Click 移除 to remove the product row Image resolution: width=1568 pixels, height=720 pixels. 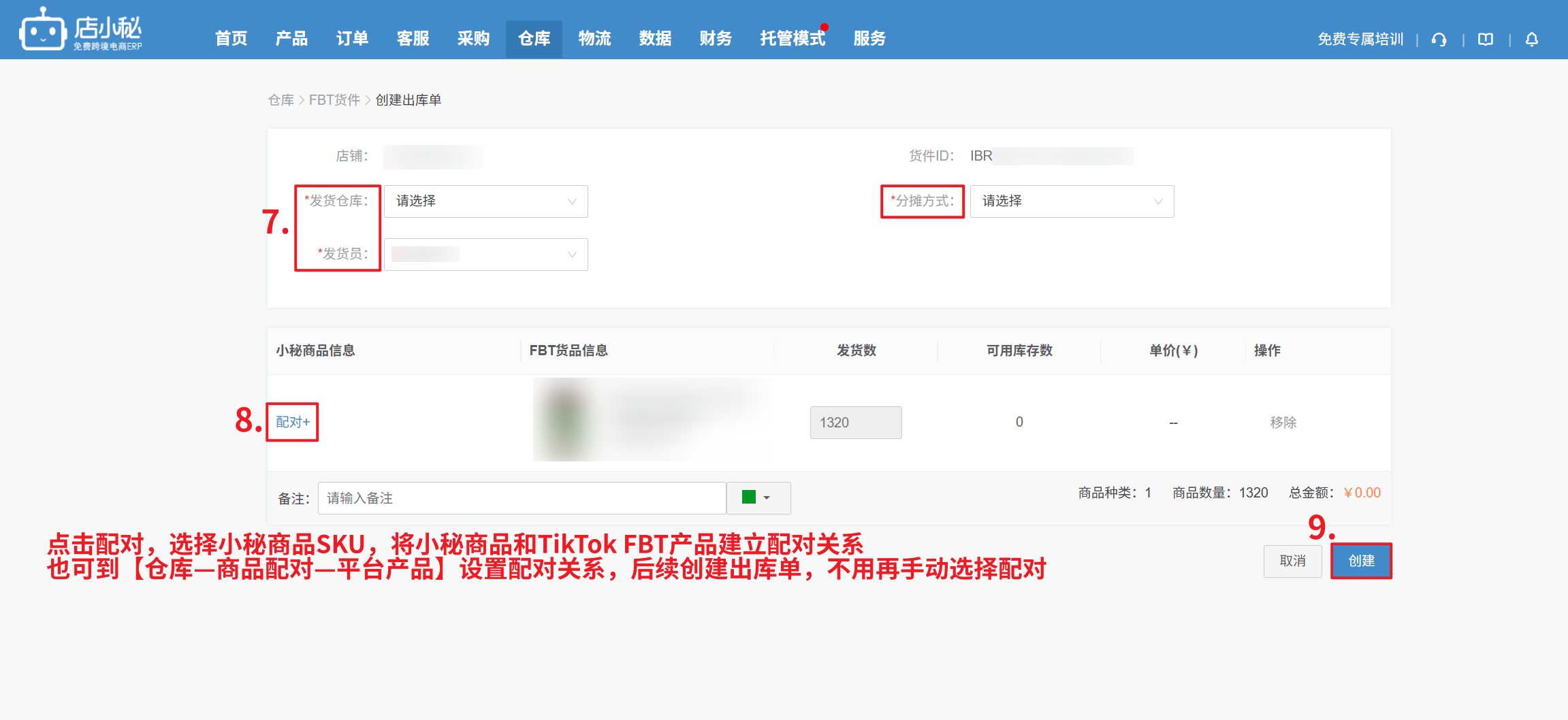1283,423
